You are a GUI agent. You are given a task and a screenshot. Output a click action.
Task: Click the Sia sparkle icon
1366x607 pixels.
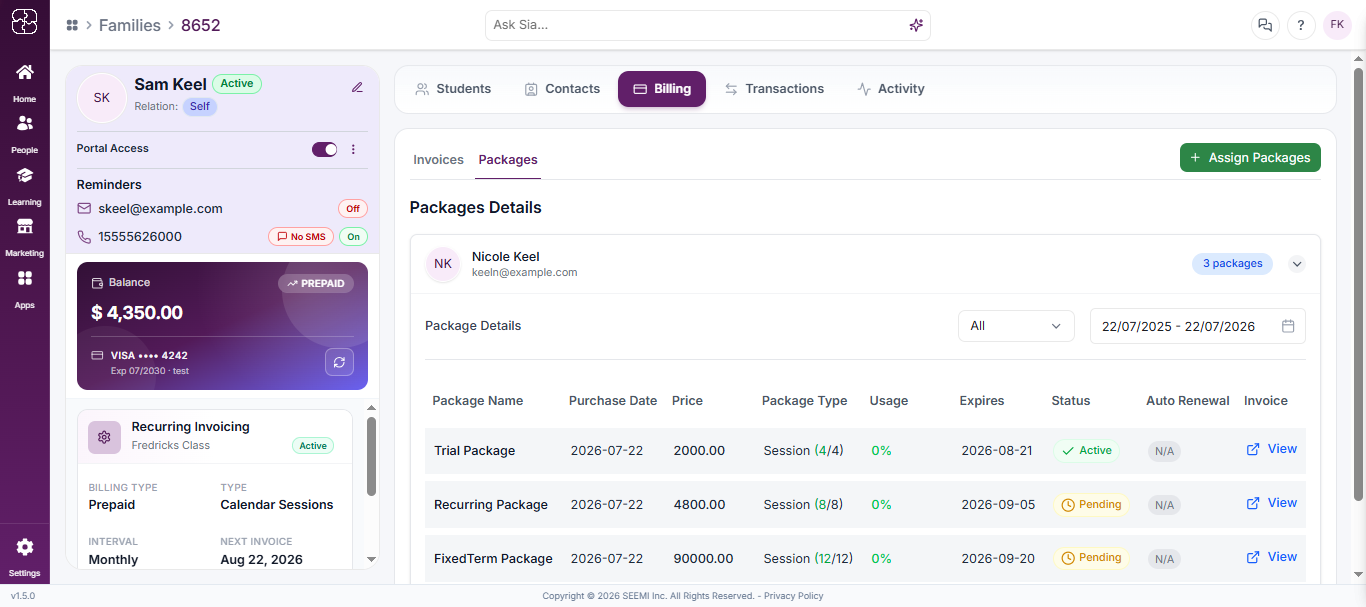pyautogui.click(x=916, y=25)
